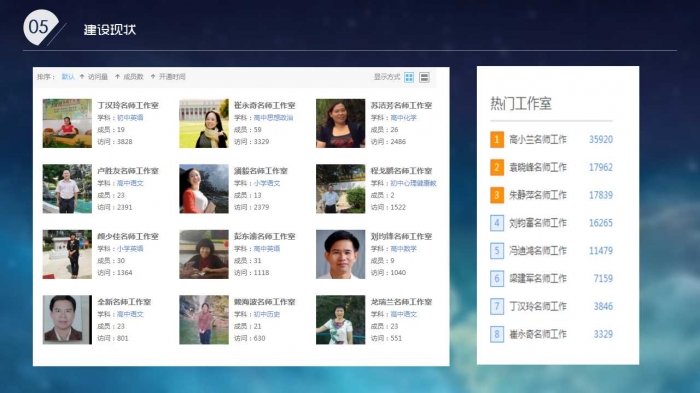Open 程戈鹏名师工作室 card photo
This screenshot has width=700, height=393.
tap(340, 188)
